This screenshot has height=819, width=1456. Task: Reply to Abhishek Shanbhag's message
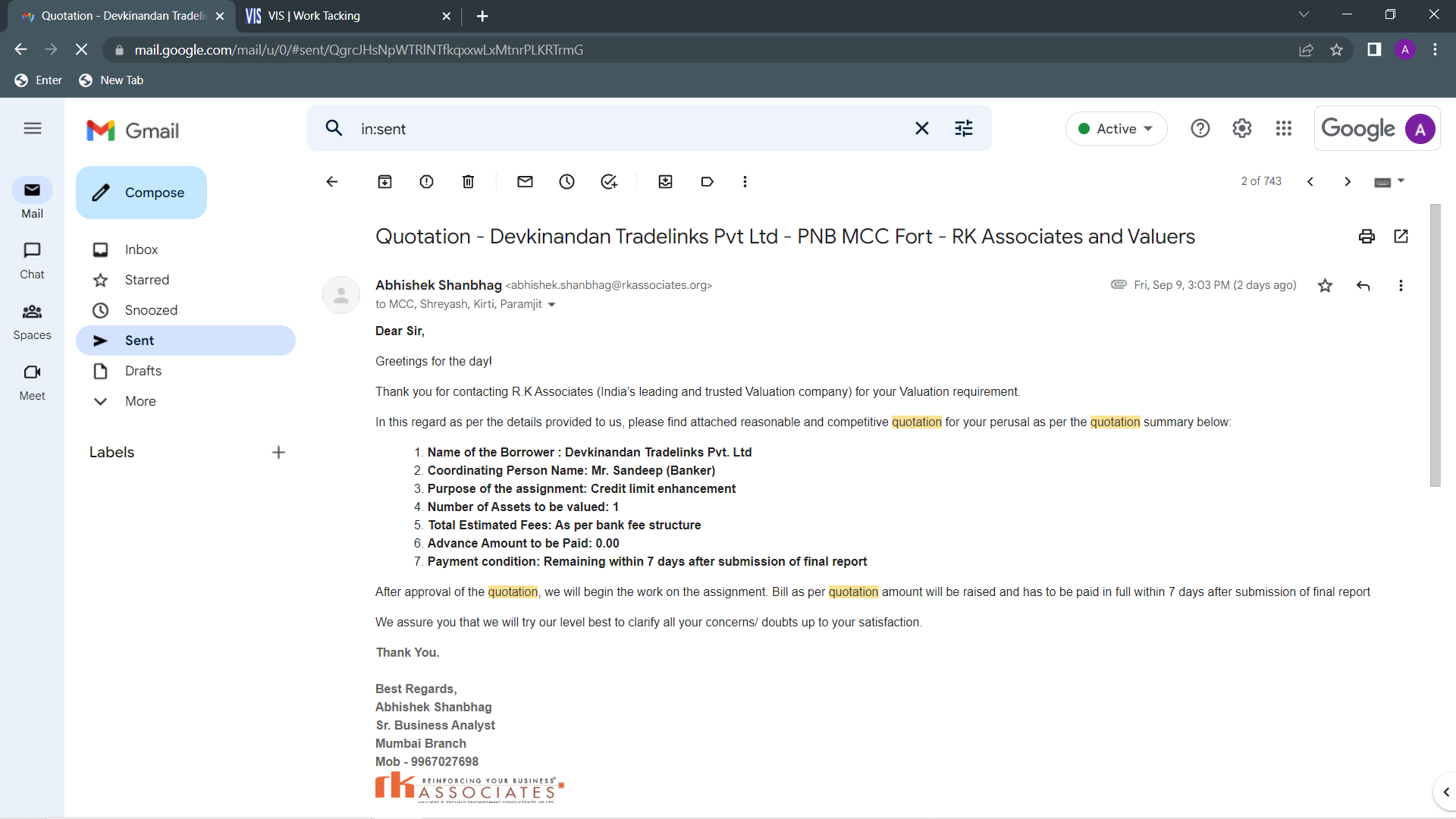[x=1363, y=286]
